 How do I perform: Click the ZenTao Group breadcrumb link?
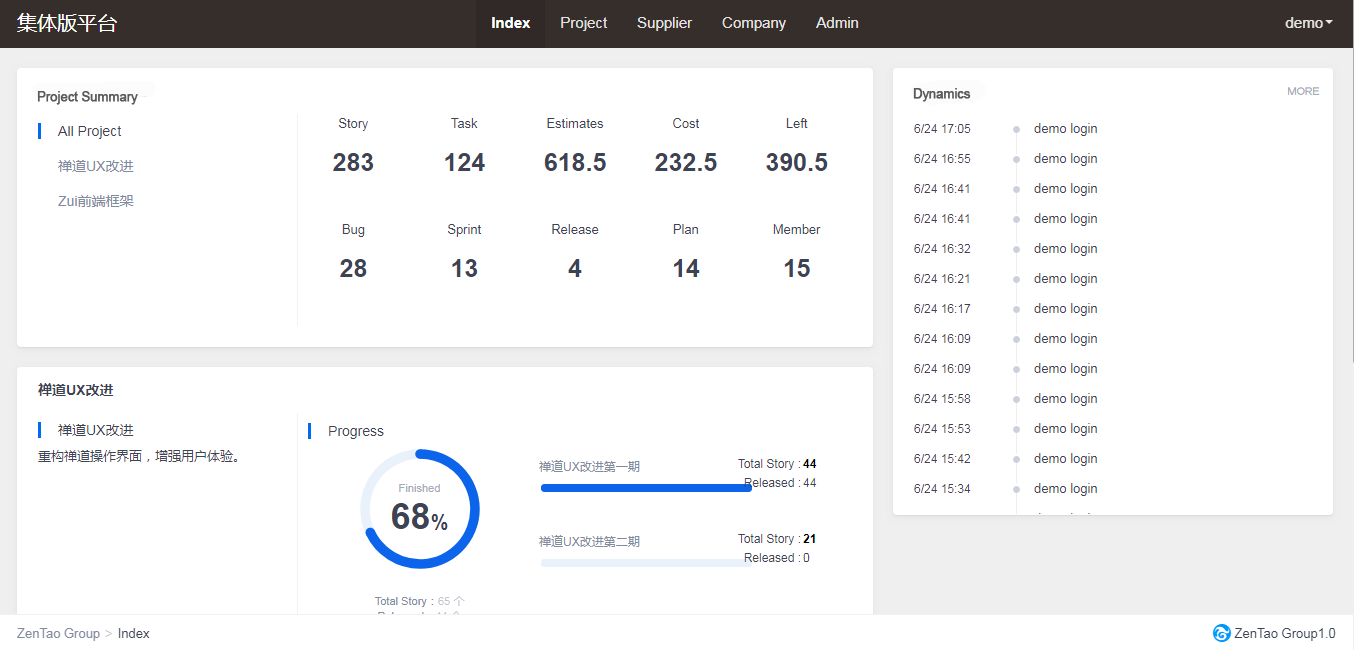coord(58,633)
